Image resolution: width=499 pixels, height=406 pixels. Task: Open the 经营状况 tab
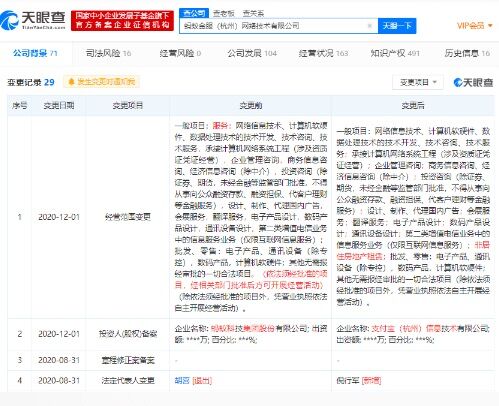(x=323, y=53)
